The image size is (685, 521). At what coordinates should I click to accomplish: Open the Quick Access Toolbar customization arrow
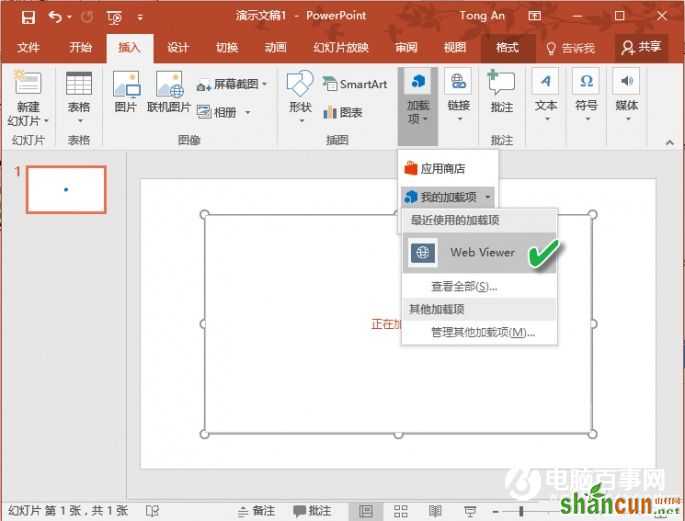[x=140, y=17]
